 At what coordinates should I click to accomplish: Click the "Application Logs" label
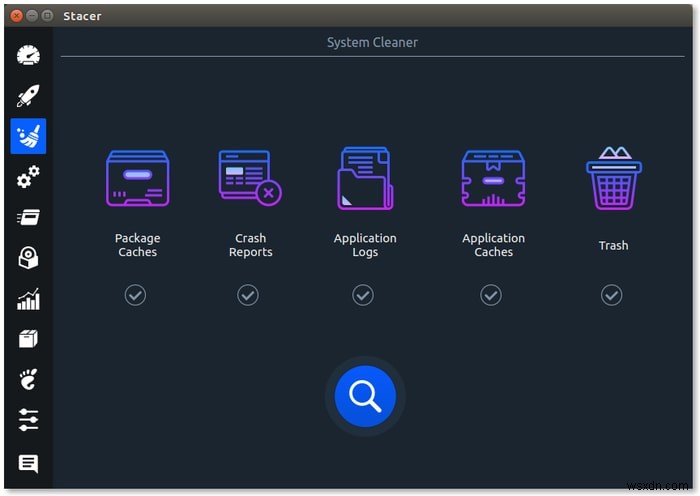click(365, 245)
